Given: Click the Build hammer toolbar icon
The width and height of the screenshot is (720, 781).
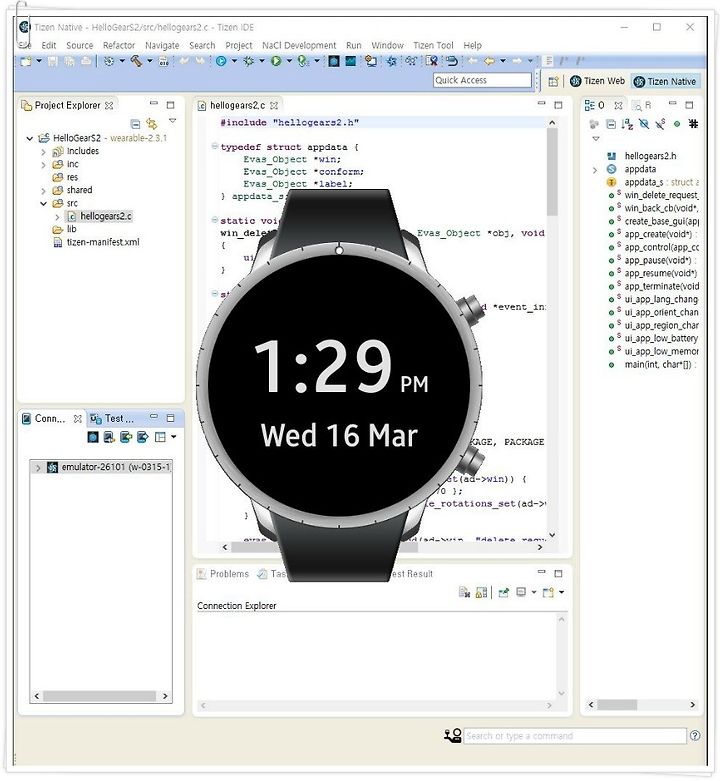Looking at the screenshot, I should (136, 61).
